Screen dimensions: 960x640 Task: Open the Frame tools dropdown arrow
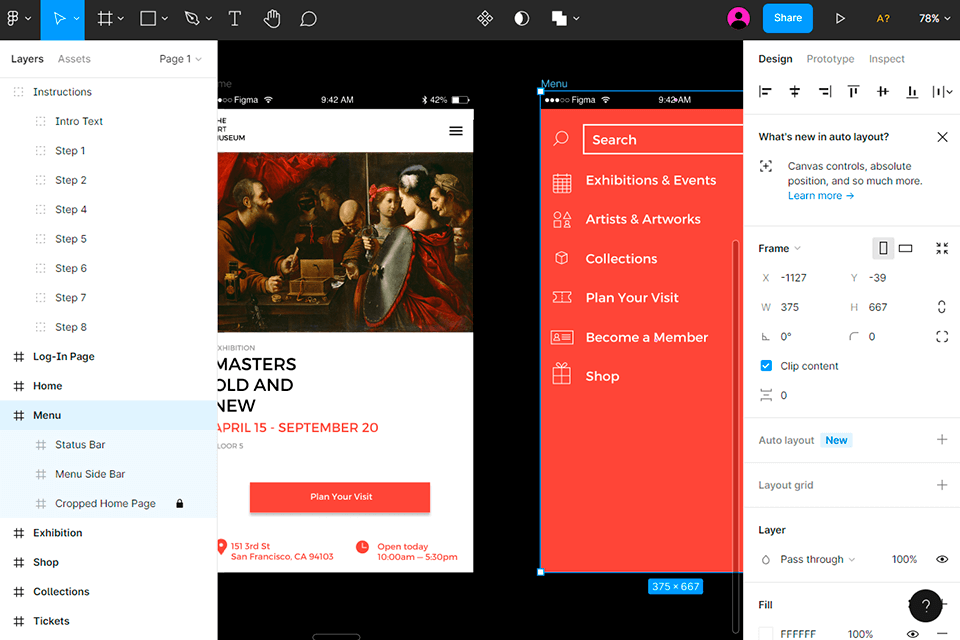(x=121, y=19)
